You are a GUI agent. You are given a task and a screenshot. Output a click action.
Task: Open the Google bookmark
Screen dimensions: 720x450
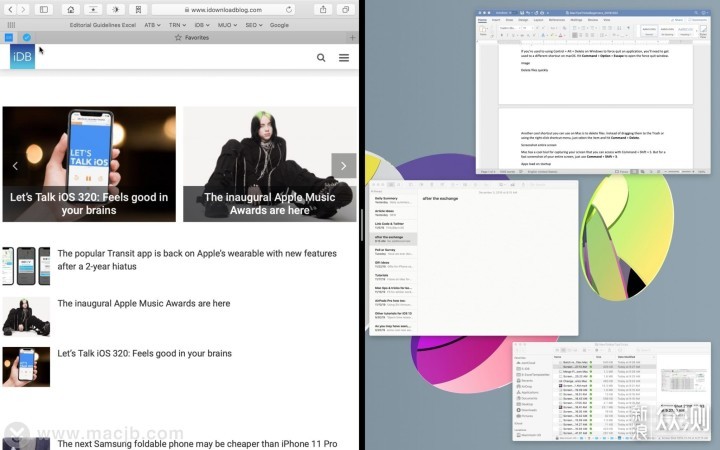[279, 25]
